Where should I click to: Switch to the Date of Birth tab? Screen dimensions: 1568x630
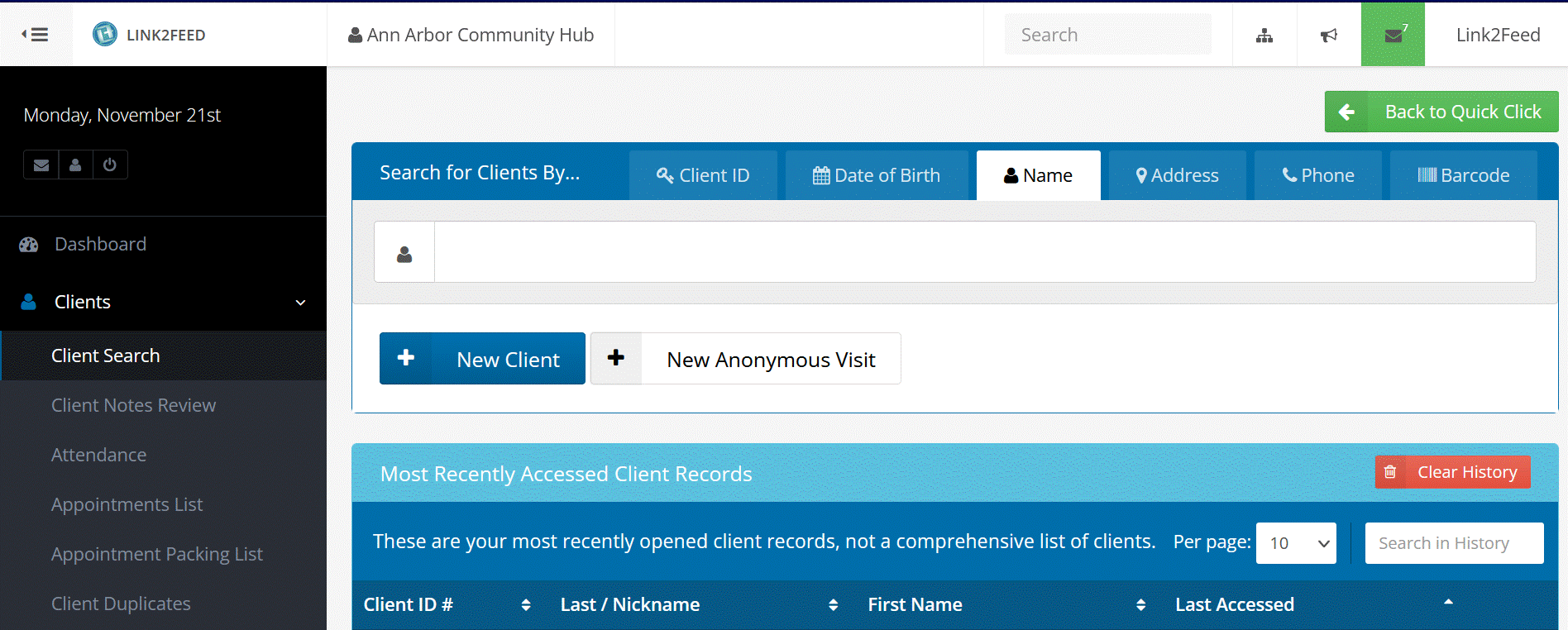tap(876, 175)
